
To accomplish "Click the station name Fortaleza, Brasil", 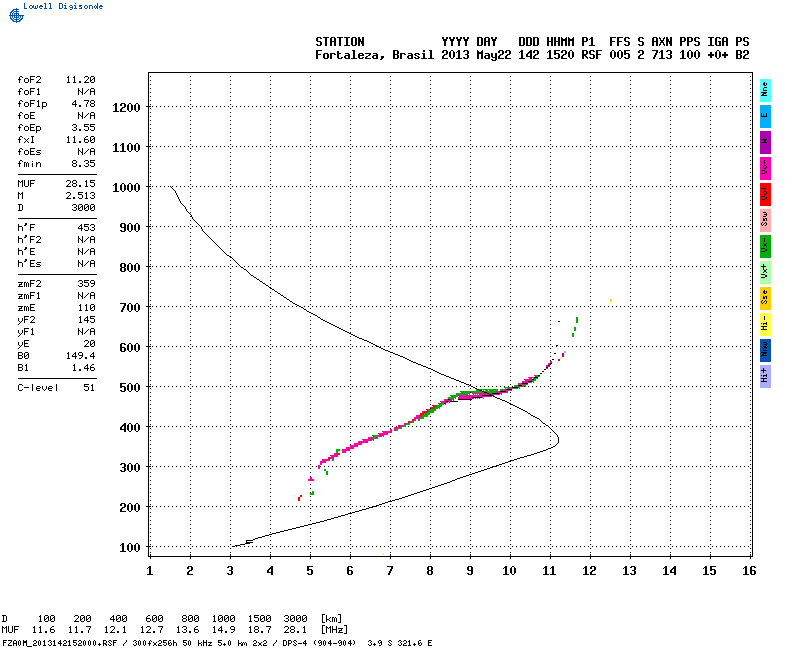I will click(374, 55).
